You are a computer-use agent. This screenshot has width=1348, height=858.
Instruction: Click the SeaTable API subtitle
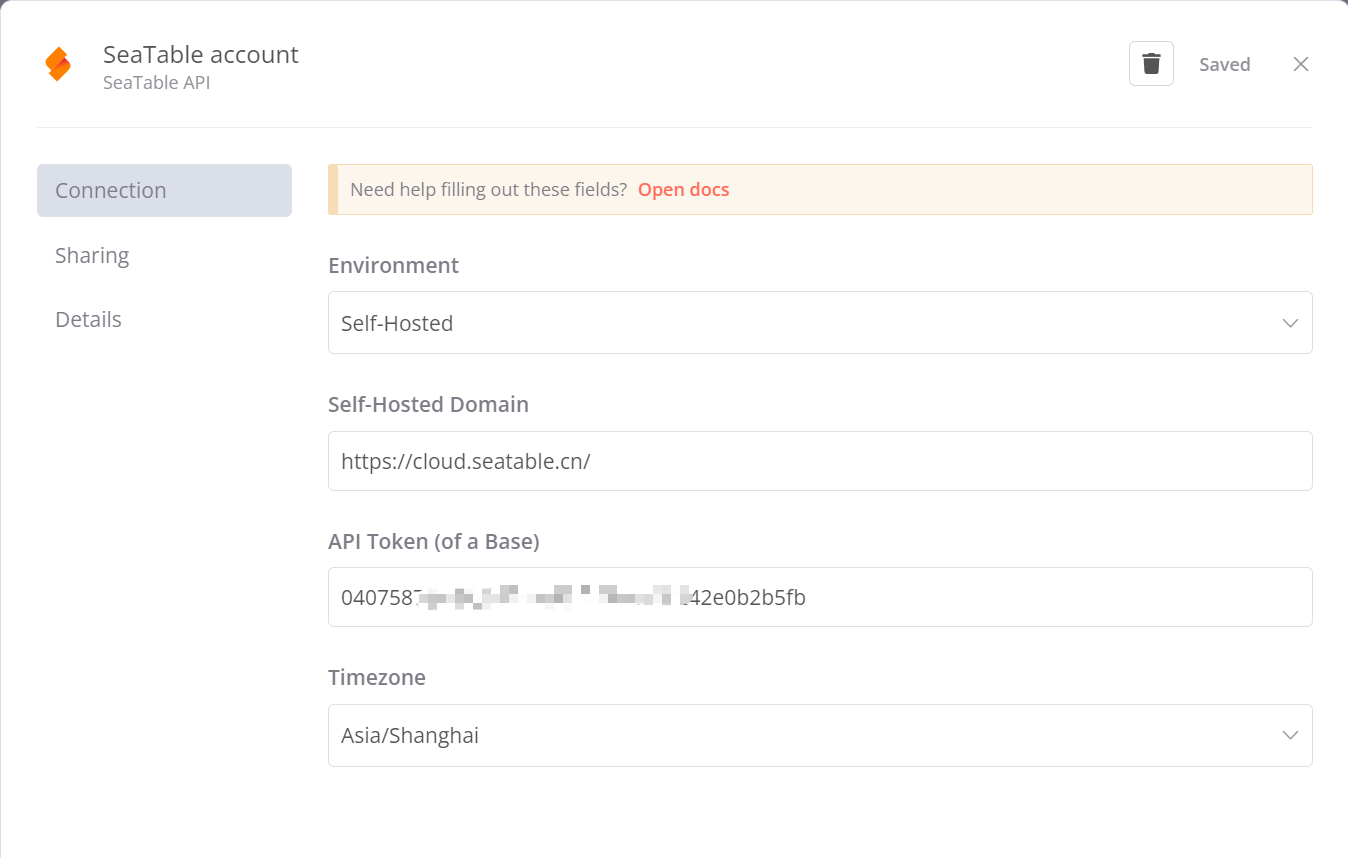tap(156, 83)
